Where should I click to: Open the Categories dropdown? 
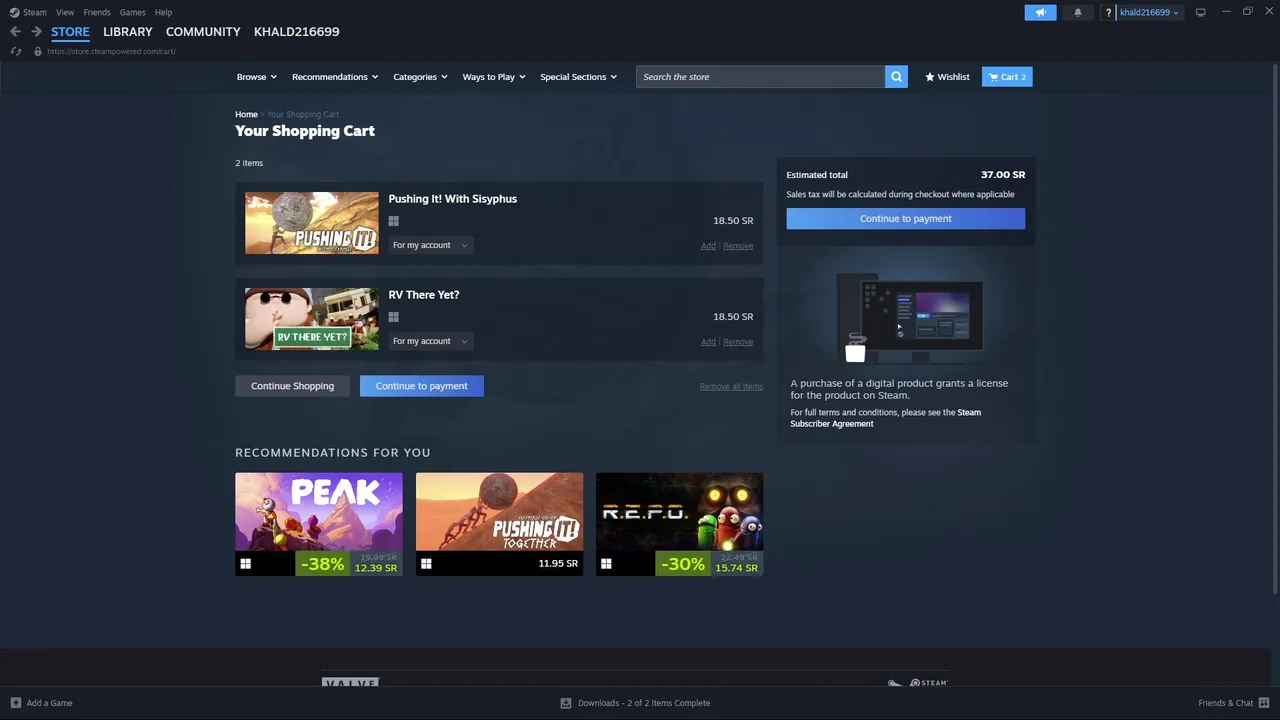420,76
